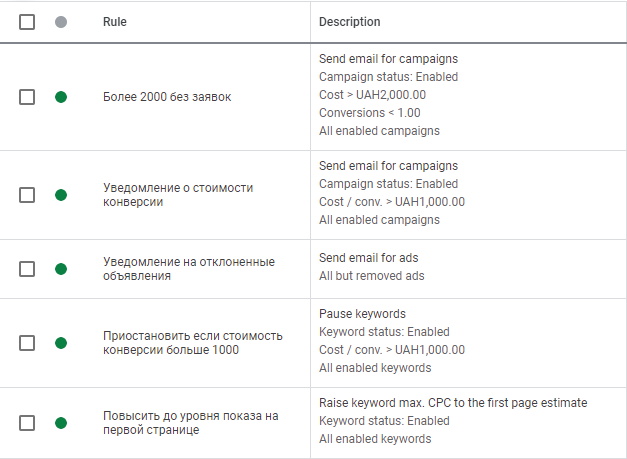Click status dot for 'Уведомление на отклоненные объявления'
Image resolution: width=627 pixels, height=459 pixels.
click(x=61, y=268)
